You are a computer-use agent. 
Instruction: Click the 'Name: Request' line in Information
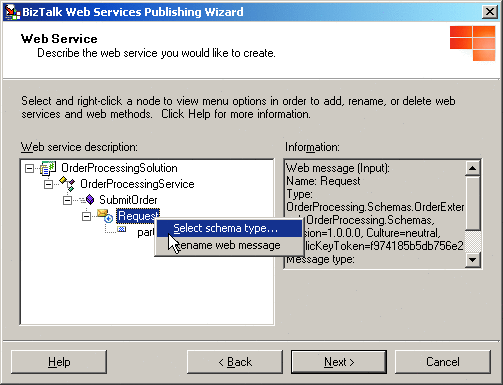(x=323, y=181)
